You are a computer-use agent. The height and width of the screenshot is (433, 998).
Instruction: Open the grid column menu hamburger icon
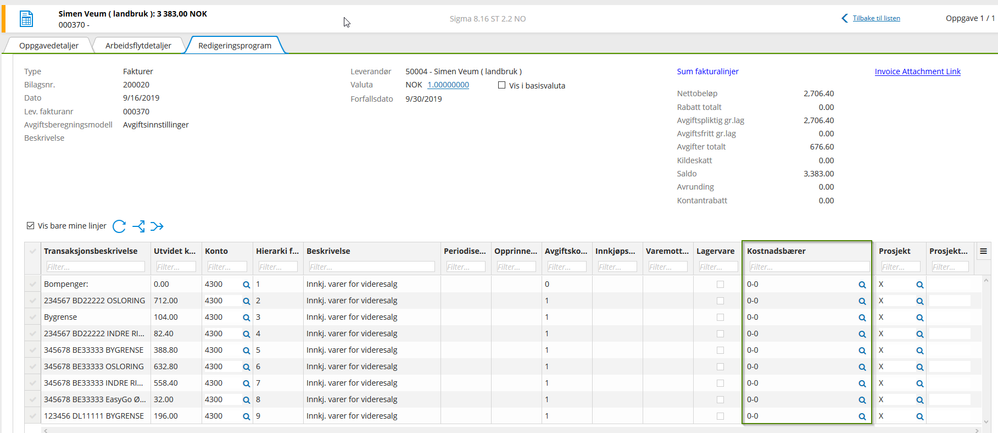tap(983, 251)
